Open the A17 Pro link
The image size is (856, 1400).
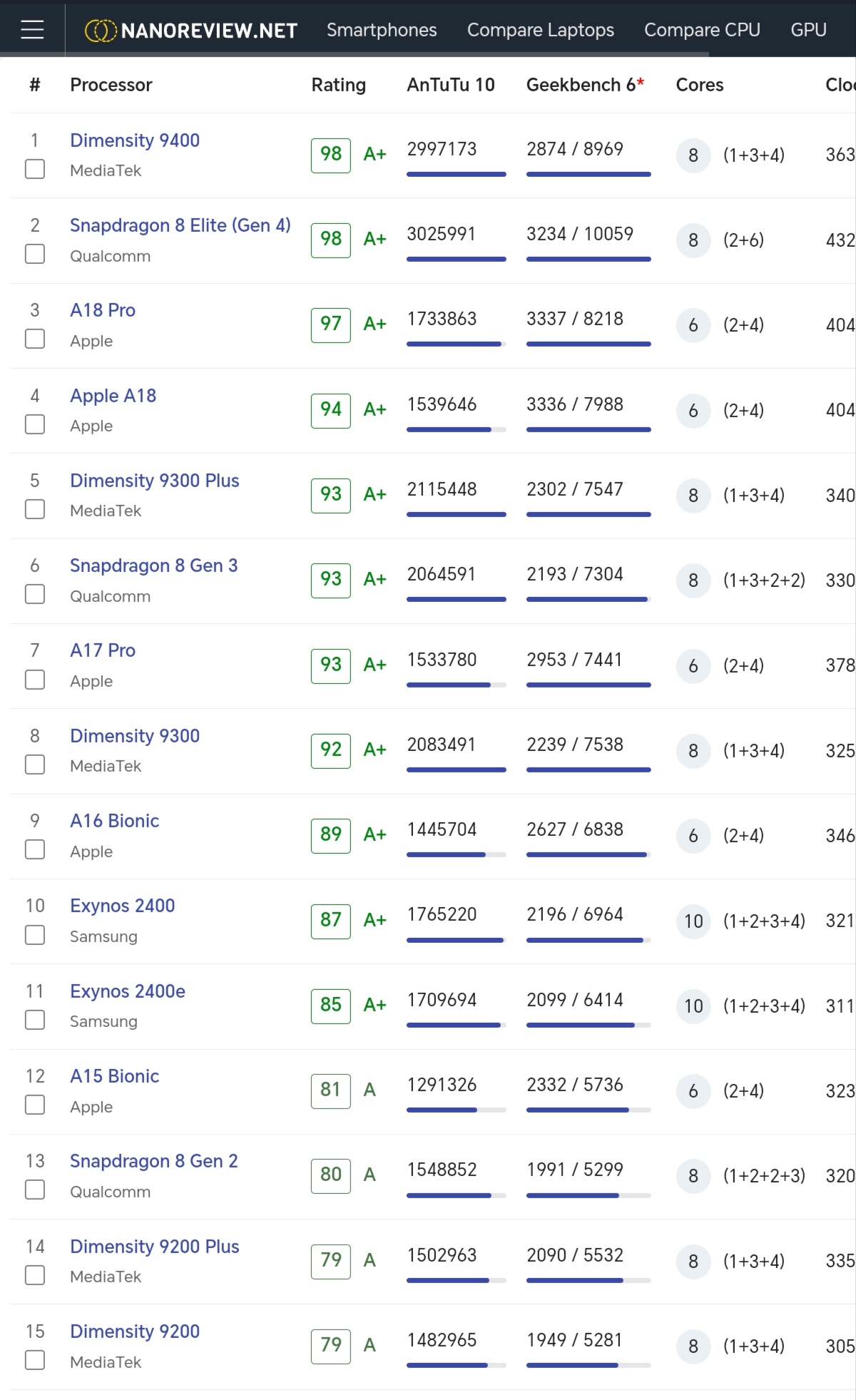pos(103,650)
